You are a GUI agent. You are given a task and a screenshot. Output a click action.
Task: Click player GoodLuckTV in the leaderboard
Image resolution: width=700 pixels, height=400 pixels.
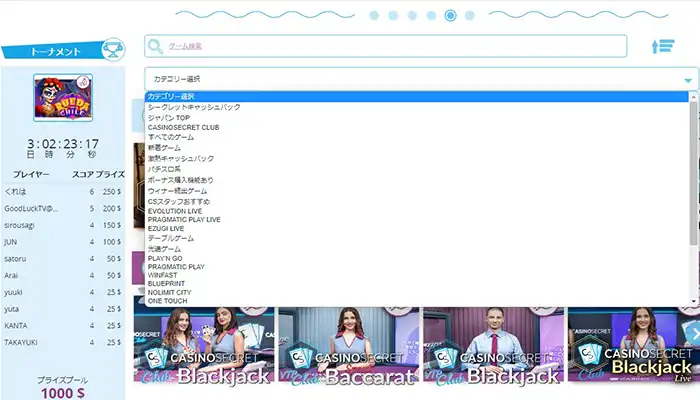[31, 208]
